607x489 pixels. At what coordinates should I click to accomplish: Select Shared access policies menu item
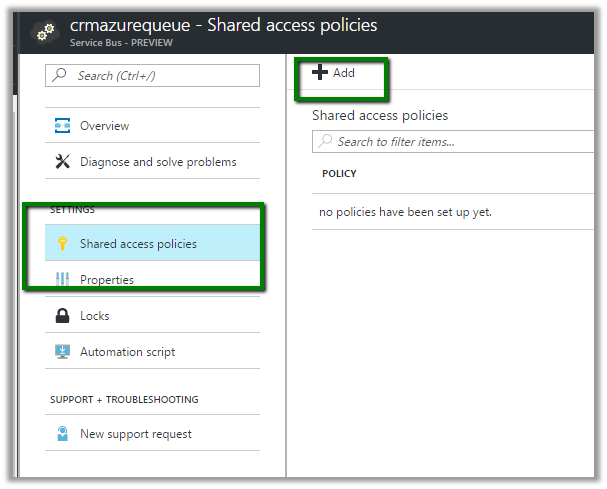pos(138,244)
